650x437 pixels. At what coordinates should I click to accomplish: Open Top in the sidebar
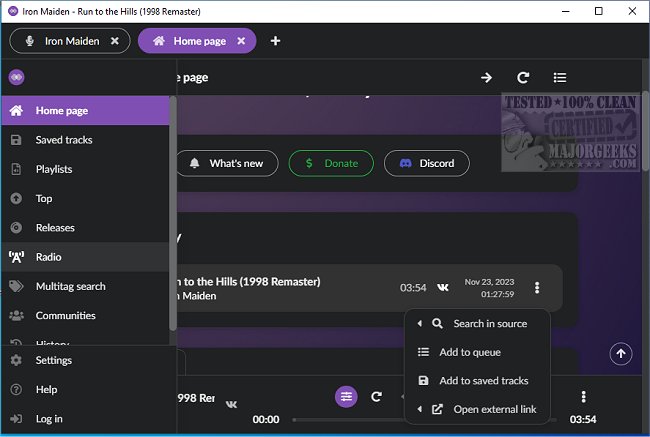(x=85, y=199)
